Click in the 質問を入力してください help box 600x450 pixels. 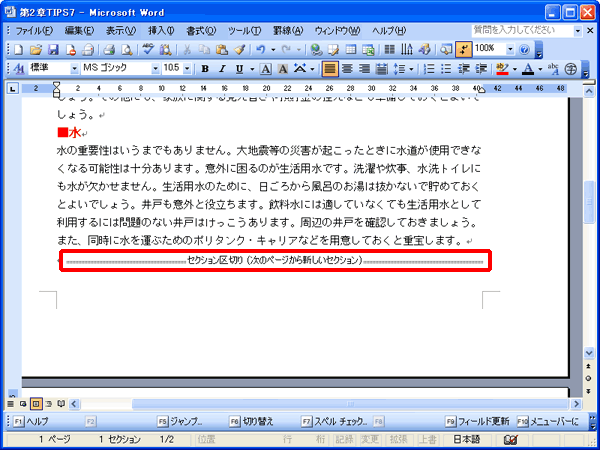522,30
